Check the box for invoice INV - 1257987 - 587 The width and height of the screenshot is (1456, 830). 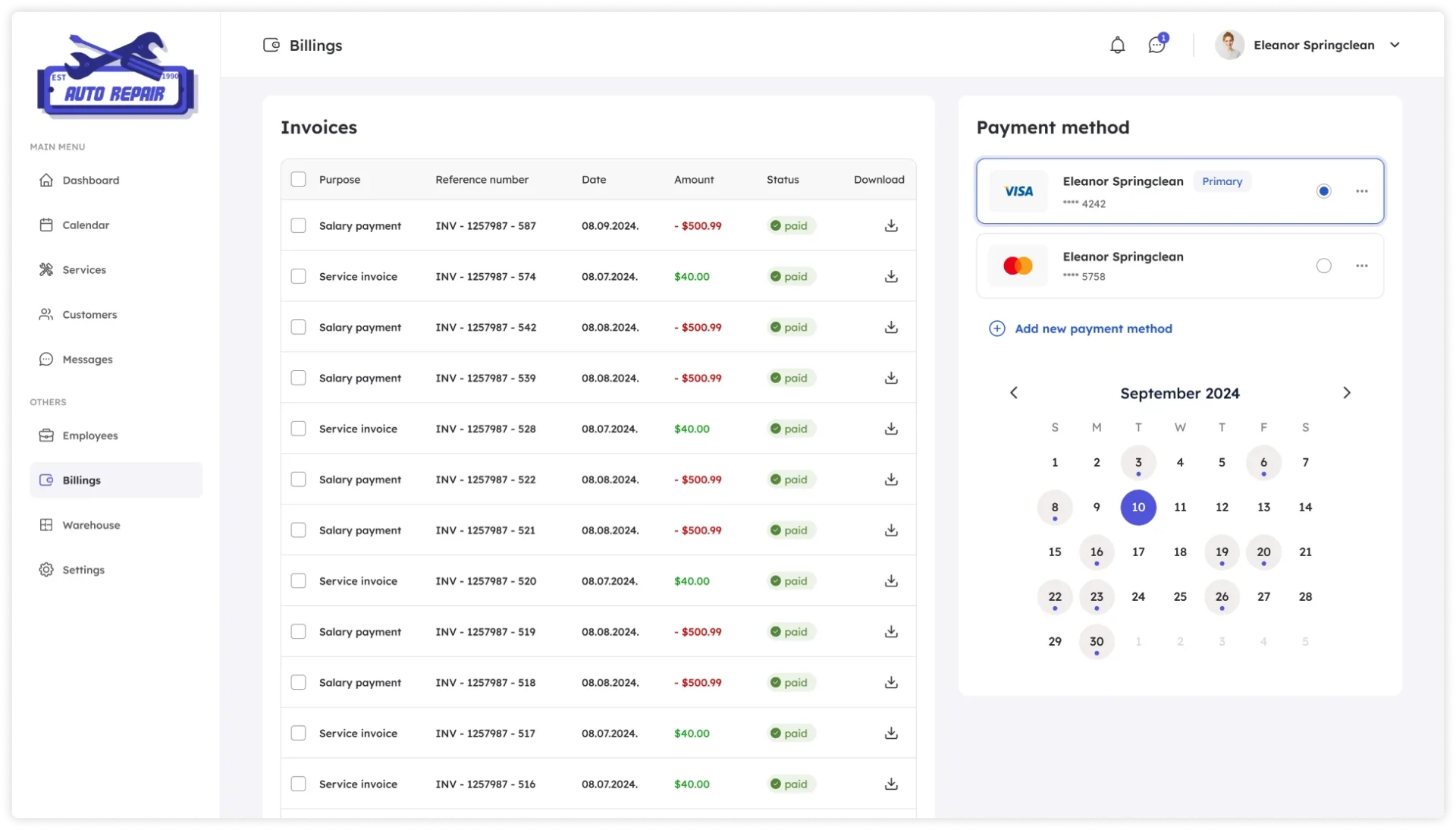pos(298,225)
